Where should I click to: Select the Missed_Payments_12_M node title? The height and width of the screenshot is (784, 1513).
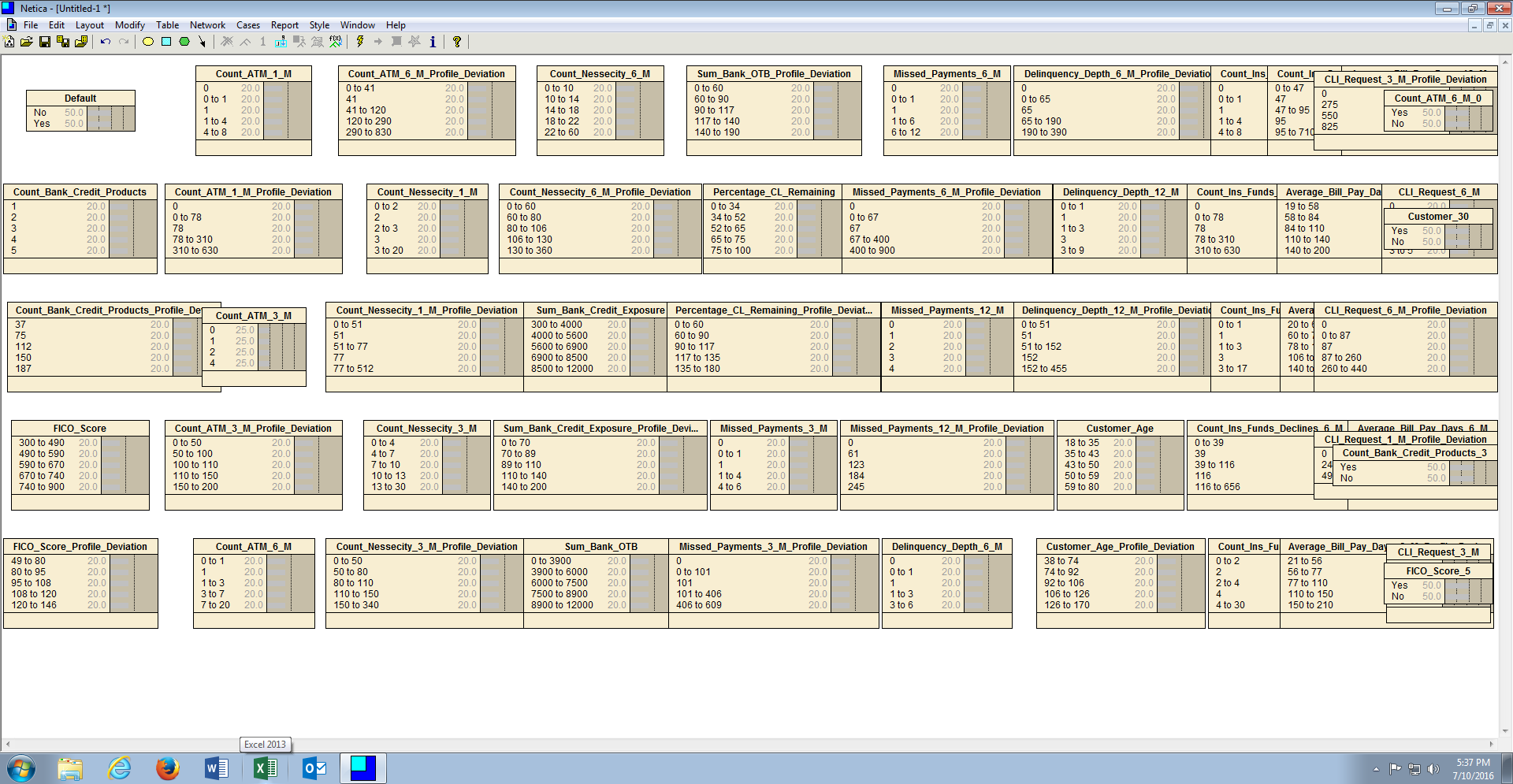pos(946,310)
